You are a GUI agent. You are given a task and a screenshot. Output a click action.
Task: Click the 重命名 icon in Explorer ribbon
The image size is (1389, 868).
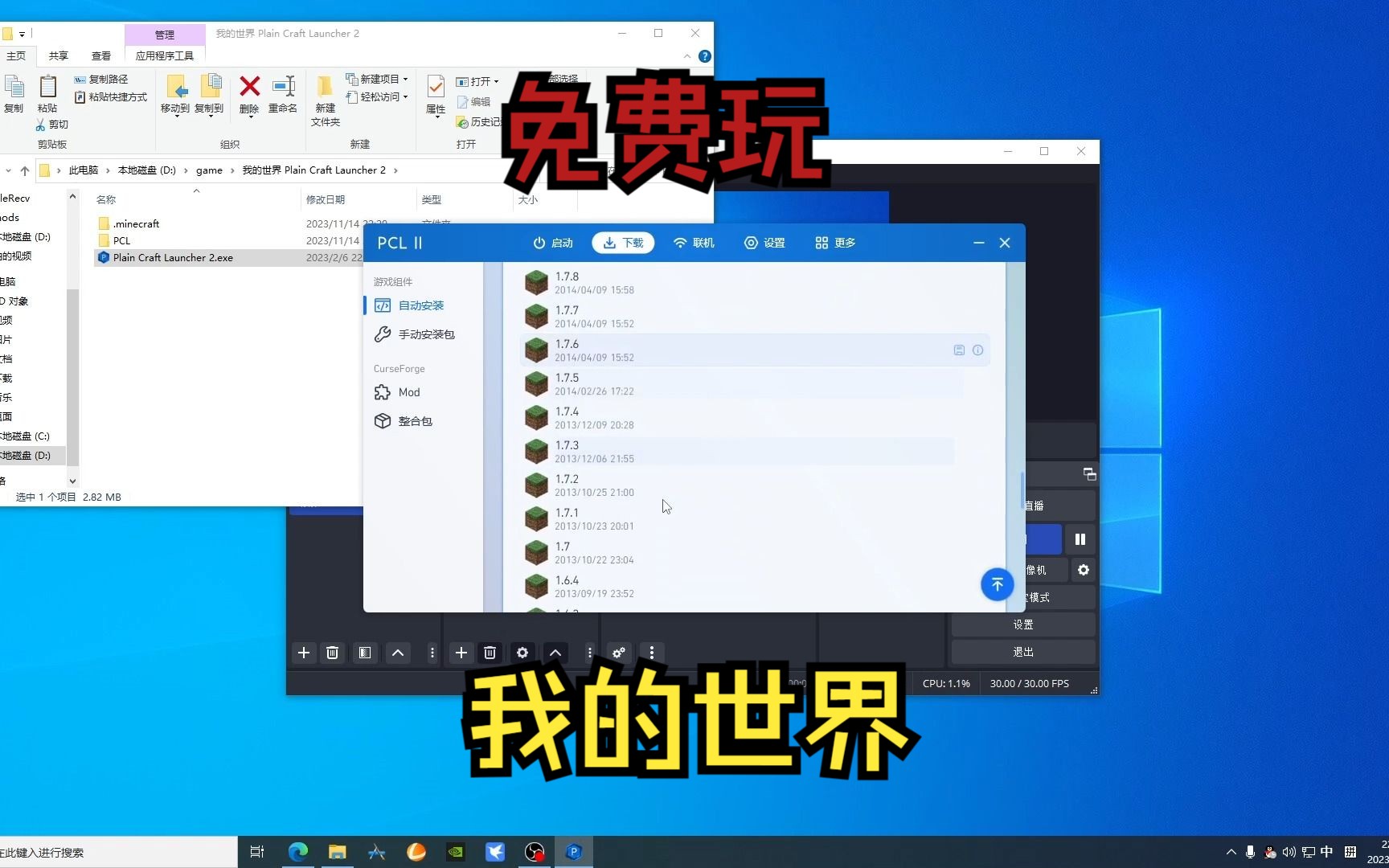(283, 86)
